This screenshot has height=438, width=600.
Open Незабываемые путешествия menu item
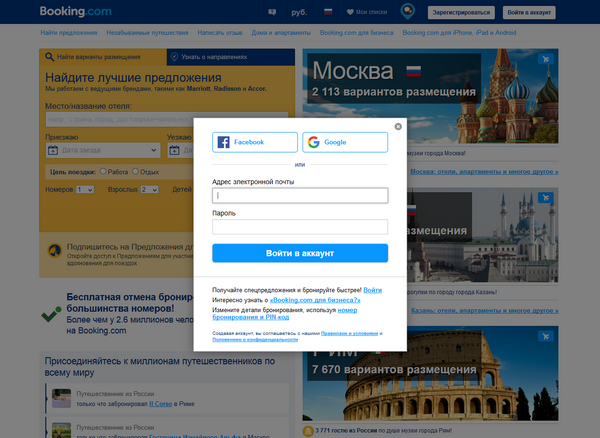point(147,33)
